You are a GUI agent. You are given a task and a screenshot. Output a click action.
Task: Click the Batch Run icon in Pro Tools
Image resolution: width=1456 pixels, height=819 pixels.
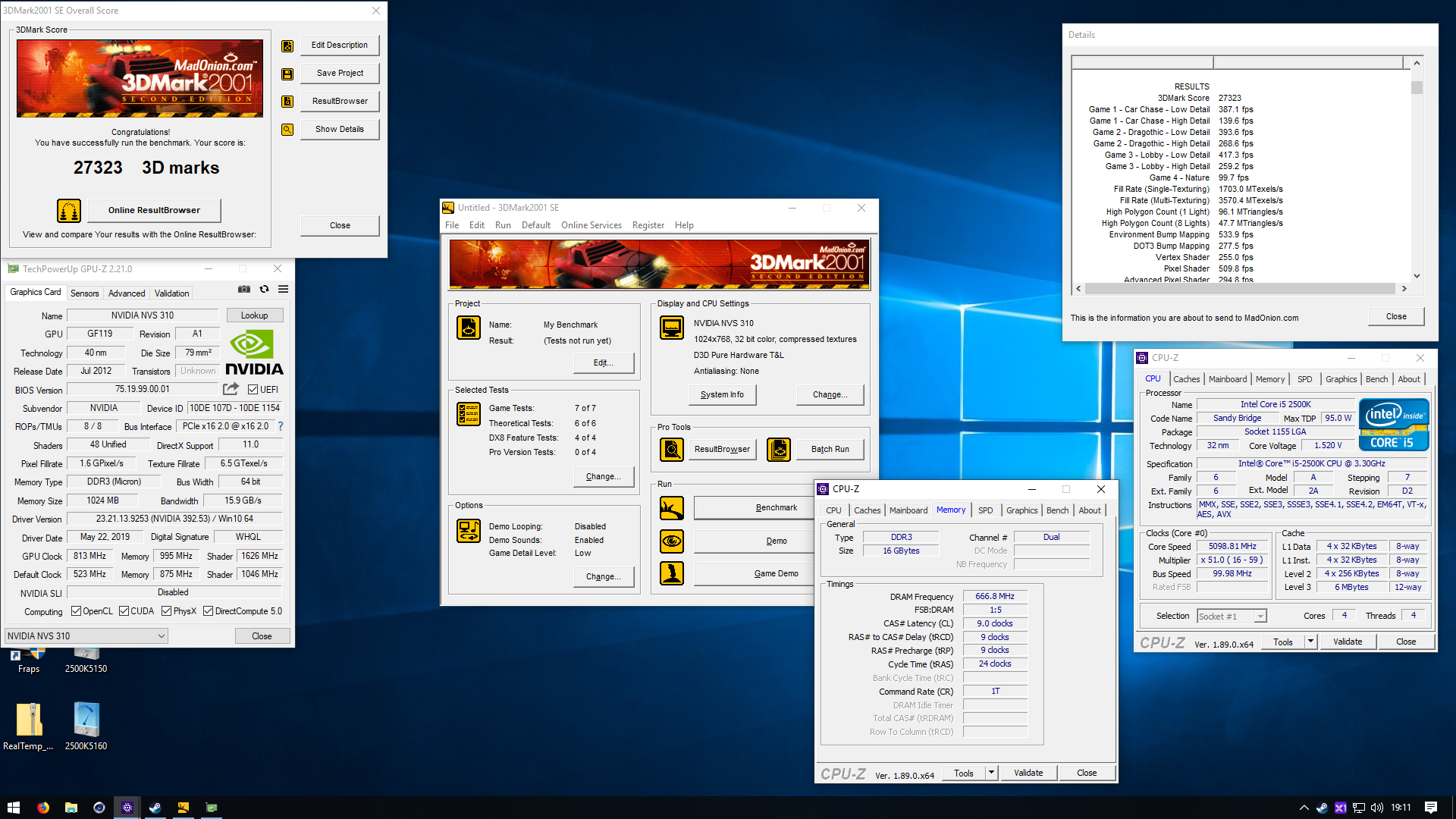779,450
